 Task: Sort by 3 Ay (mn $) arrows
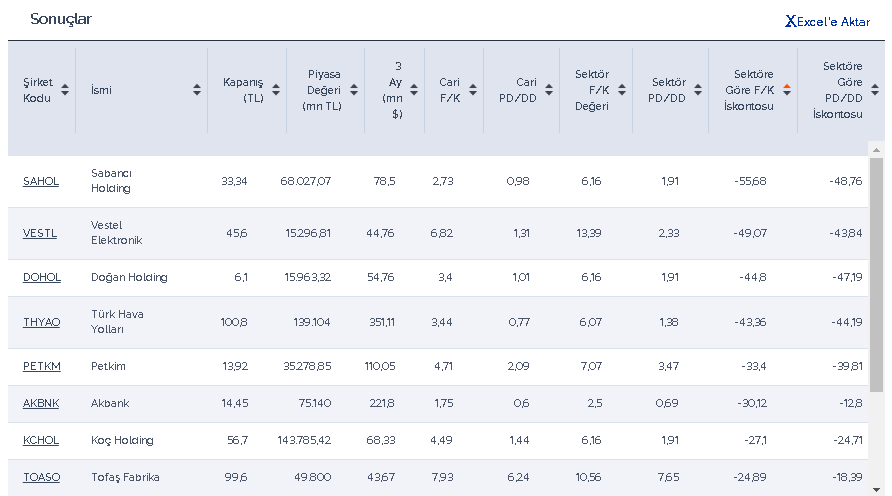coord(414,90)
